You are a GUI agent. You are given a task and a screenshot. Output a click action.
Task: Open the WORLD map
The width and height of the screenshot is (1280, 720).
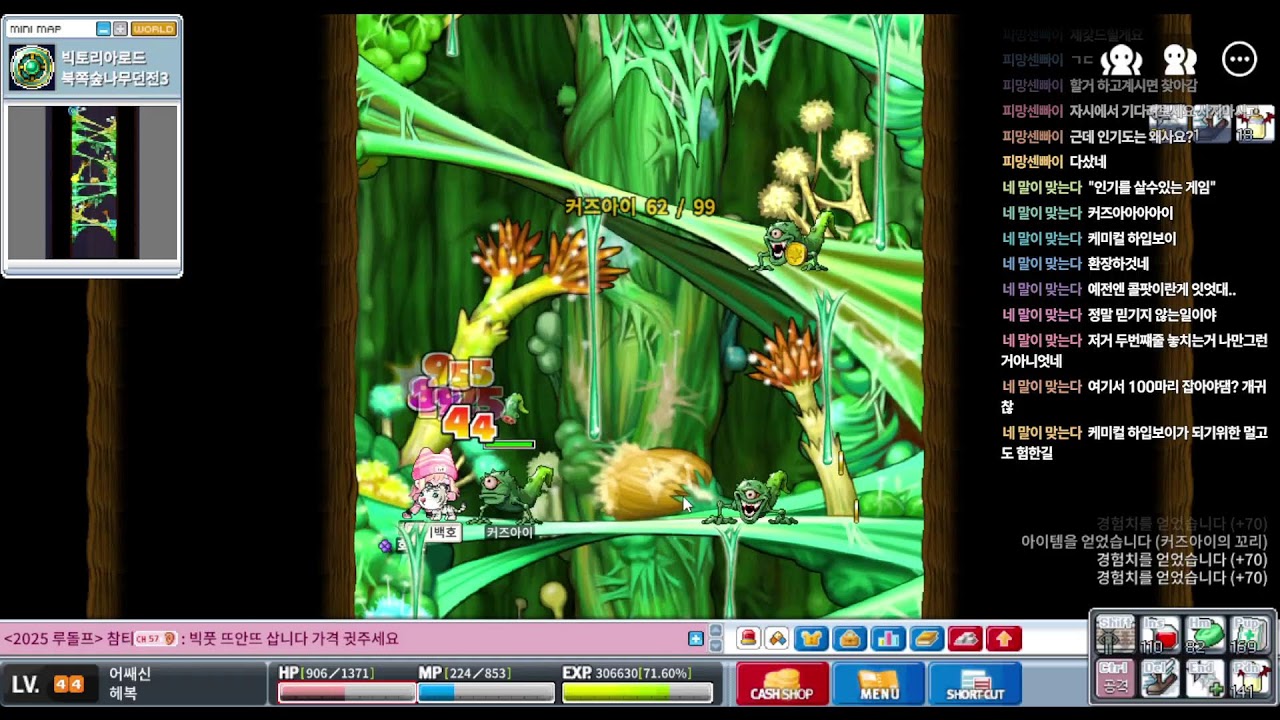(x=154, y=29)
